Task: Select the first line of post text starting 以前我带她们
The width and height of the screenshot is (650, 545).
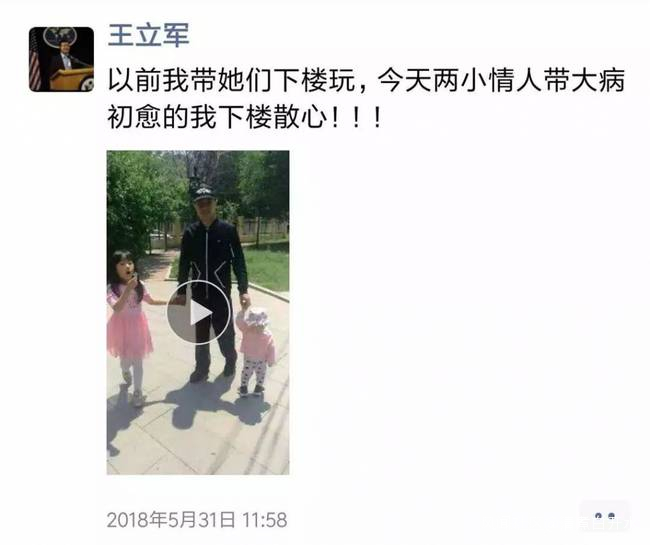Action: [x=366, y=80]
